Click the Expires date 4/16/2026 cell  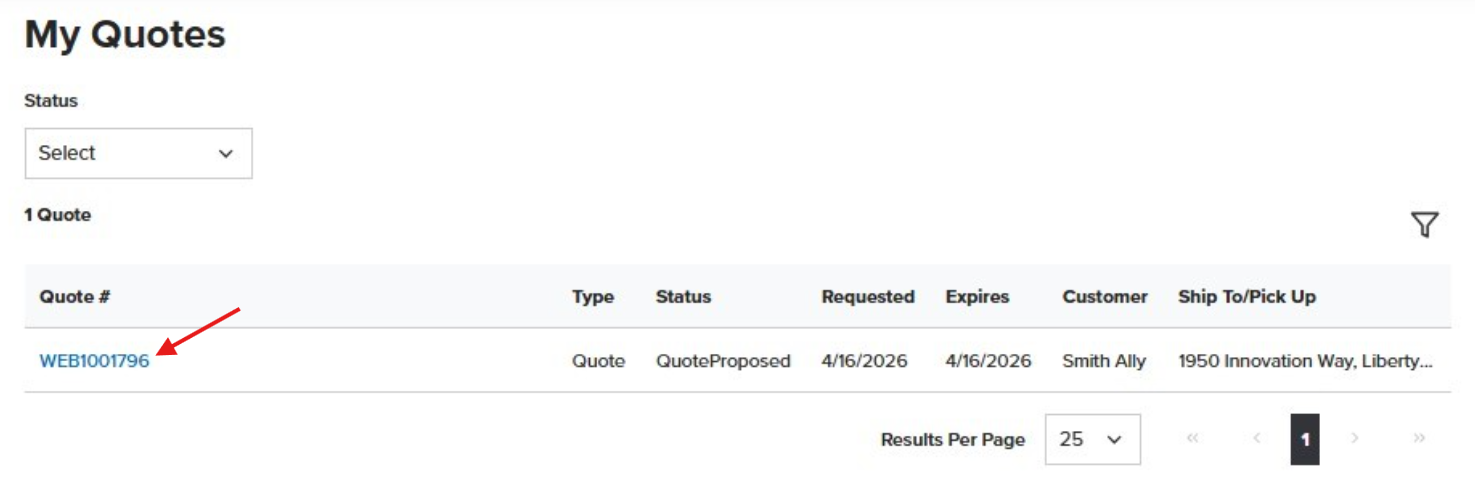coord(988,361)
